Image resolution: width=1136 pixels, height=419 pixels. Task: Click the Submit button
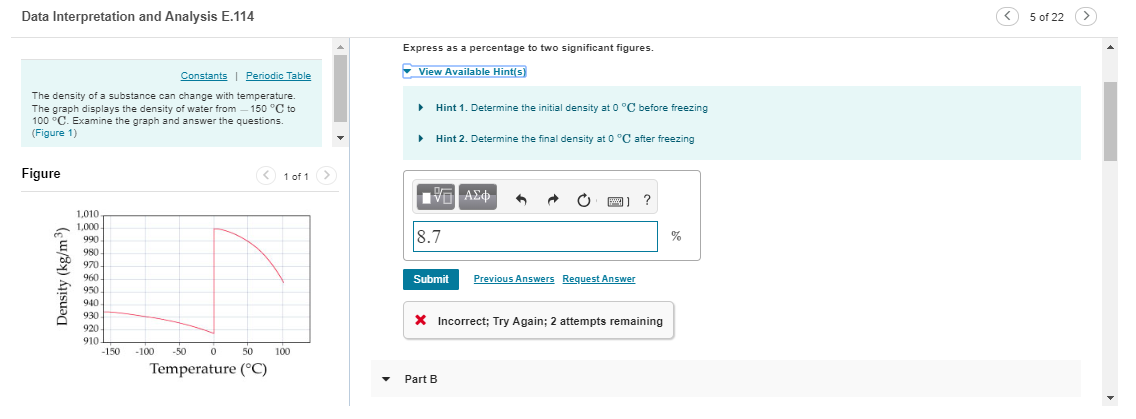tap(431, 279)
